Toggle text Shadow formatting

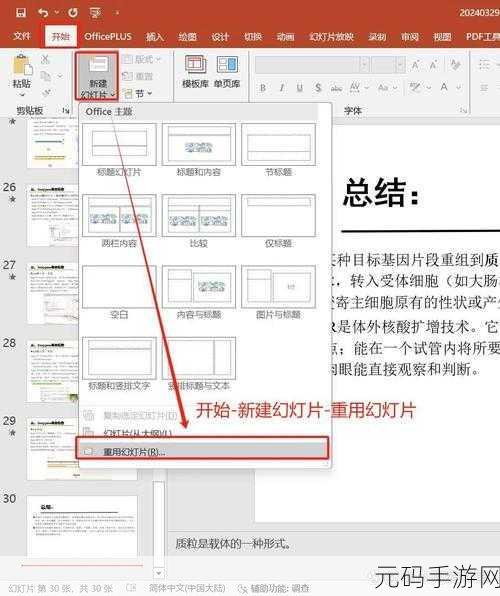pos(318,88)
